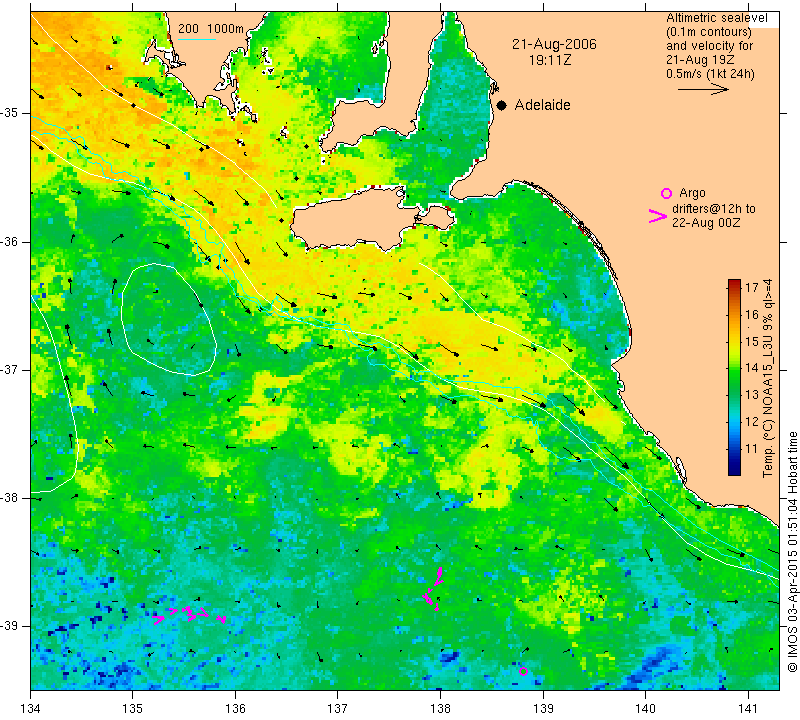Click the time label '19:11Z'
The image size is (800, 720).
pyautogui.click(x=550, y=60)
